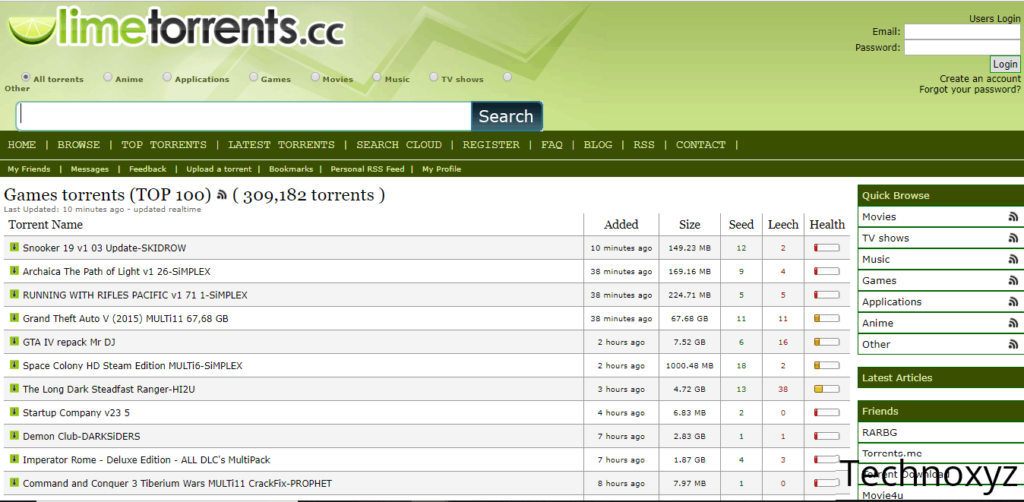Screen dimensions: 1024x502
Task: Open Music RSS icon in Quick Browse
Action: [x=1013, y=259]
